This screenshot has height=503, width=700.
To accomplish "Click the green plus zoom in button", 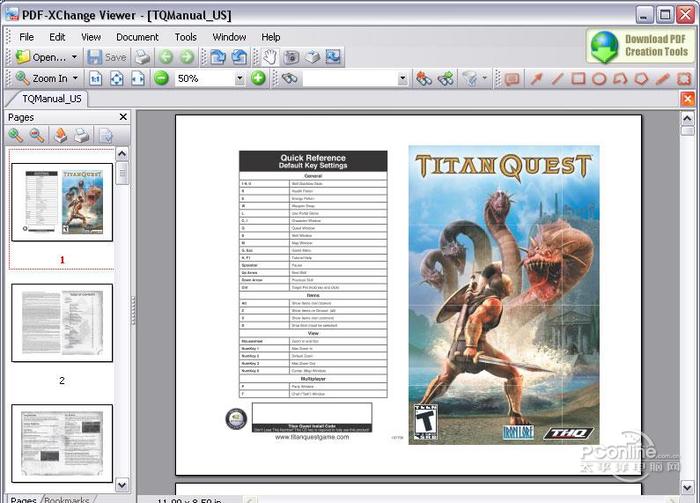I will click(258, 79).
